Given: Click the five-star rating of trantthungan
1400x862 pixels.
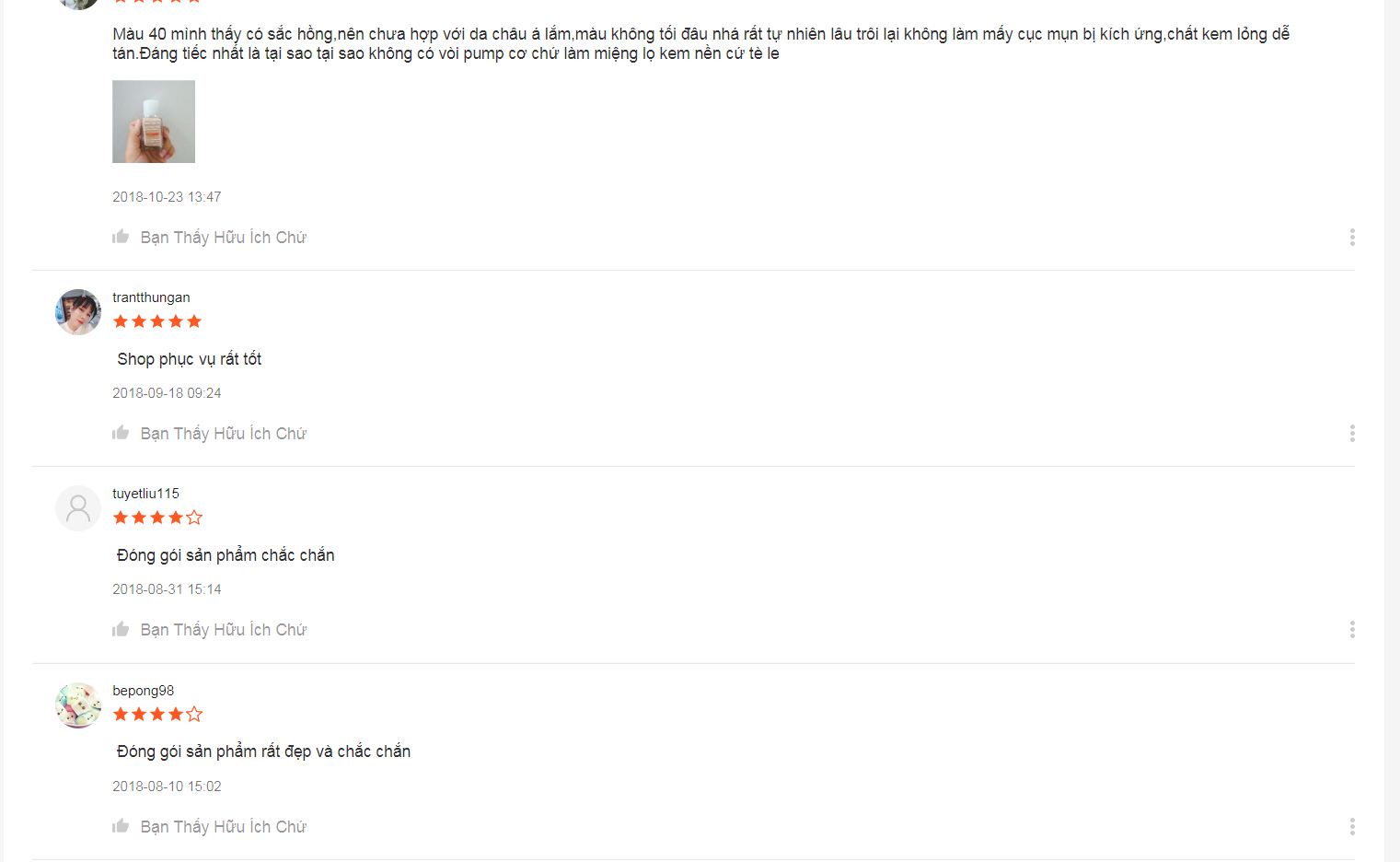Looking at the screenshot, I should click(x=157, y=321).
